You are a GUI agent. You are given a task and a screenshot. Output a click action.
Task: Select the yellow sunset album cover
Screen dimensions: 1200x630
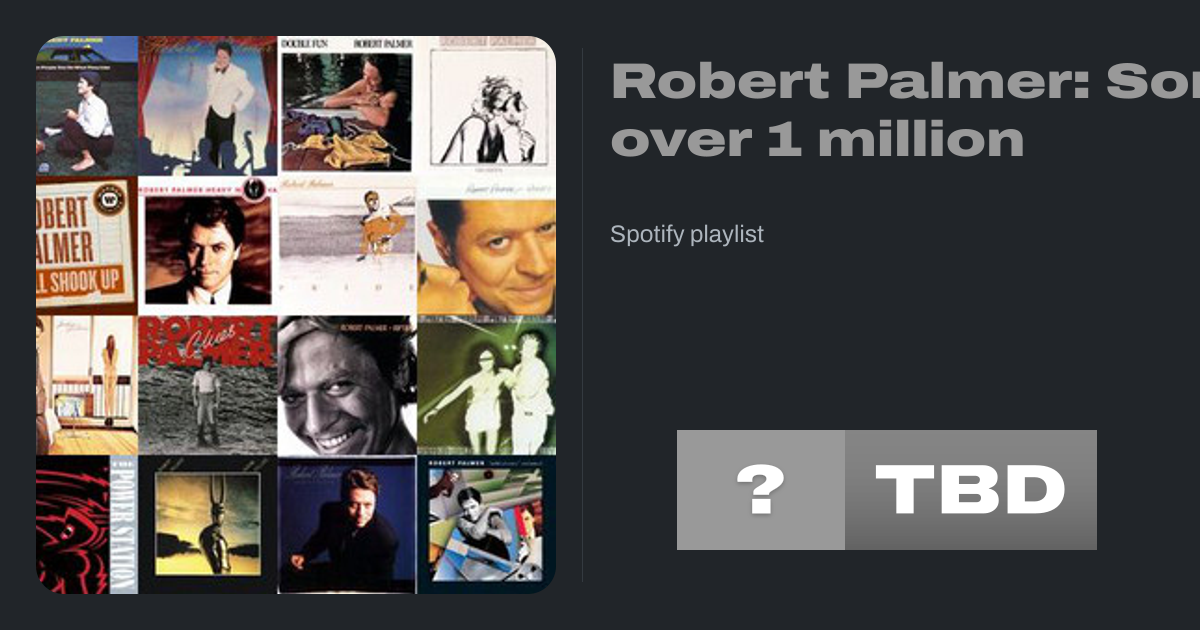tap(208, 525)
